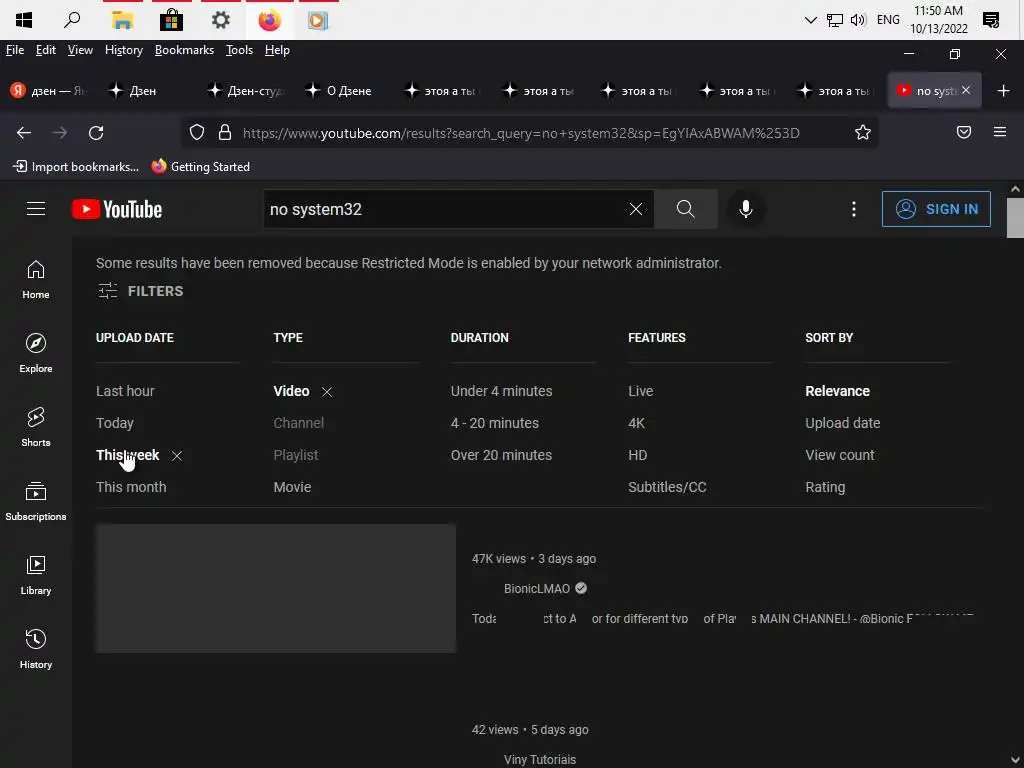This screenshot has width=1024, height=768.
Task: Sort results by Upload date
Action: pyautogui.click(x=842, y=423)
